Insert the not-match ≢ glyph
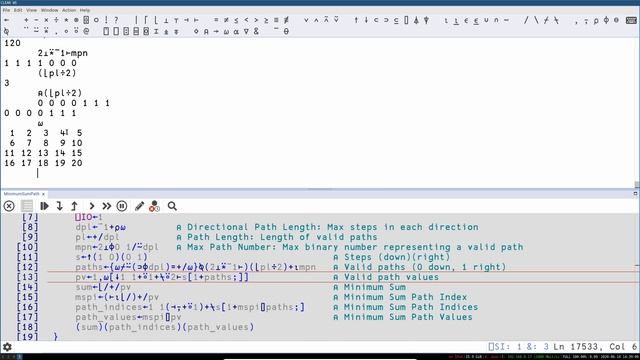This screenshot has height=360, width=640. click(286, 20)
